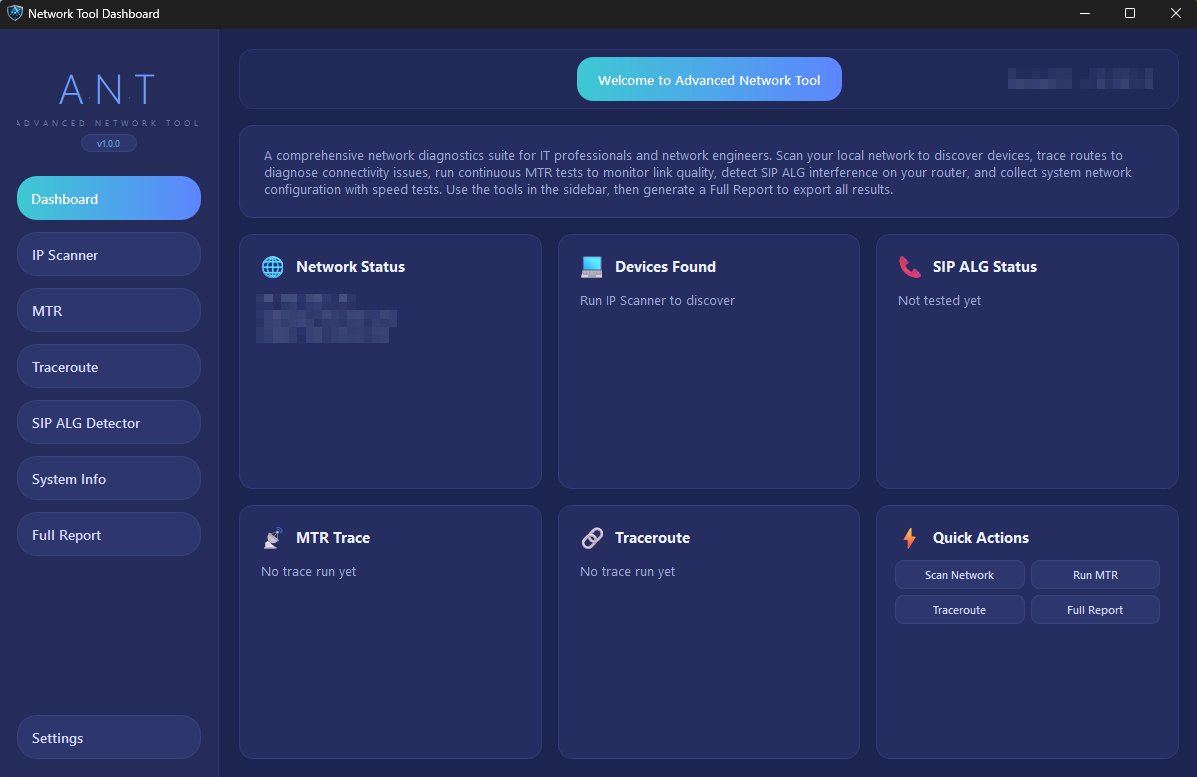This screenshot has width=1197, height=777.
Task: Click the Traceroute chain-link icon
Action: [x=591, y=537]
